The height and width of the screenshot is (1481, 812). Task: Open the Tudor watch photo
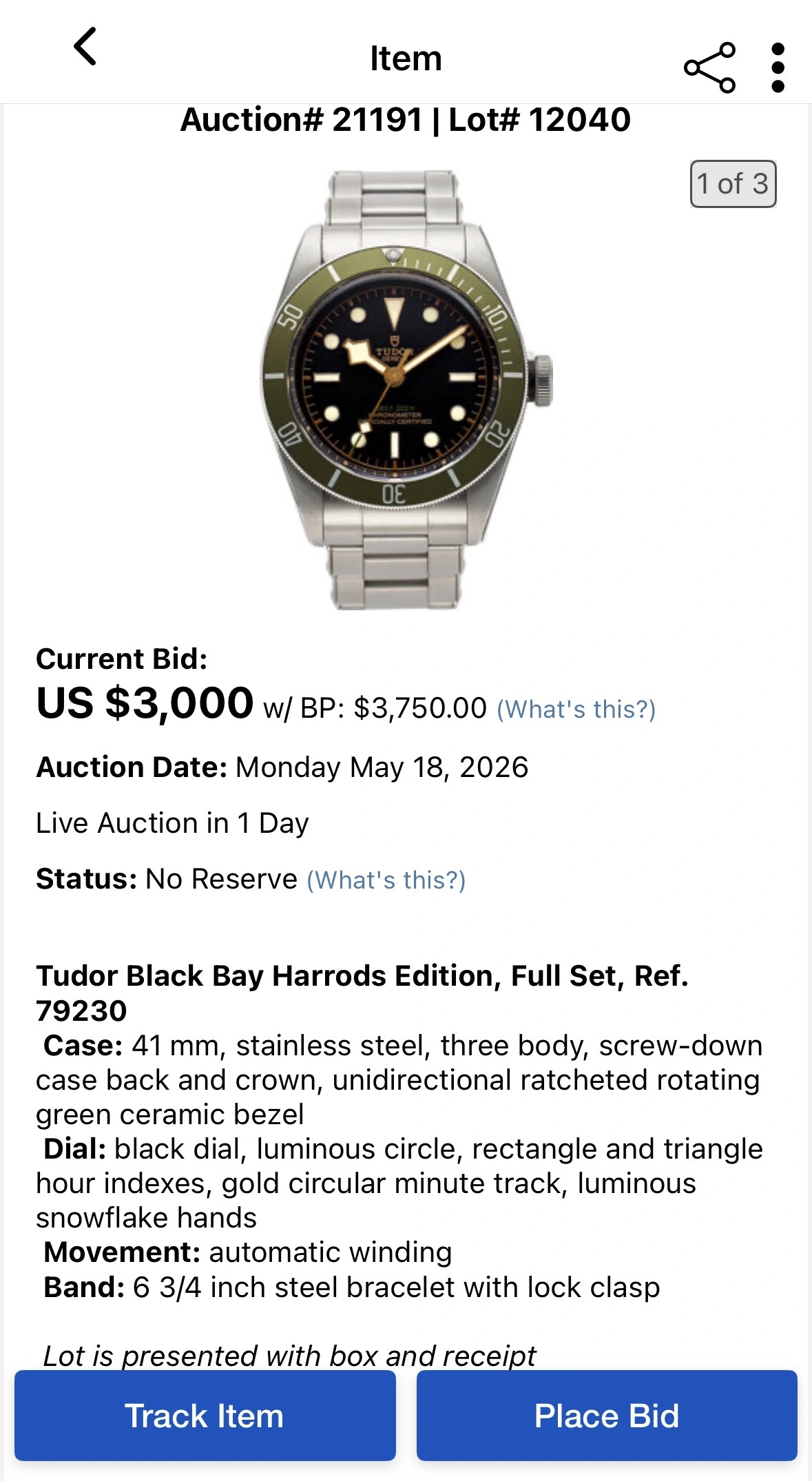click(406, 390)
